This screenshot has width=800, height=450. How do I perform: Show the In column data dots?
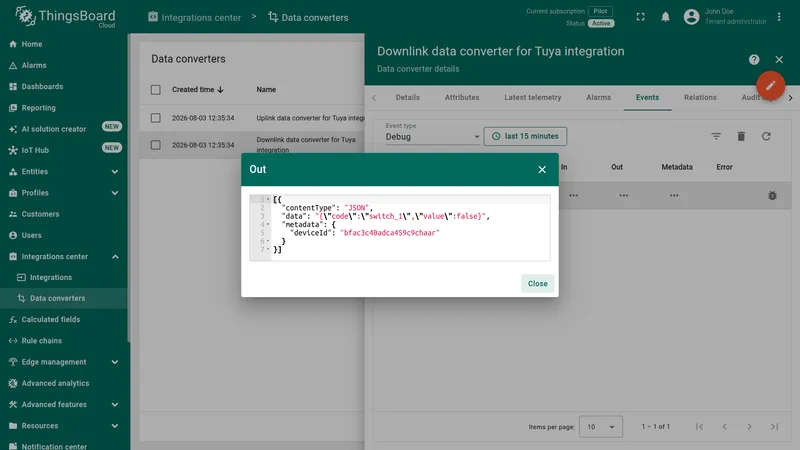(573, 195)
